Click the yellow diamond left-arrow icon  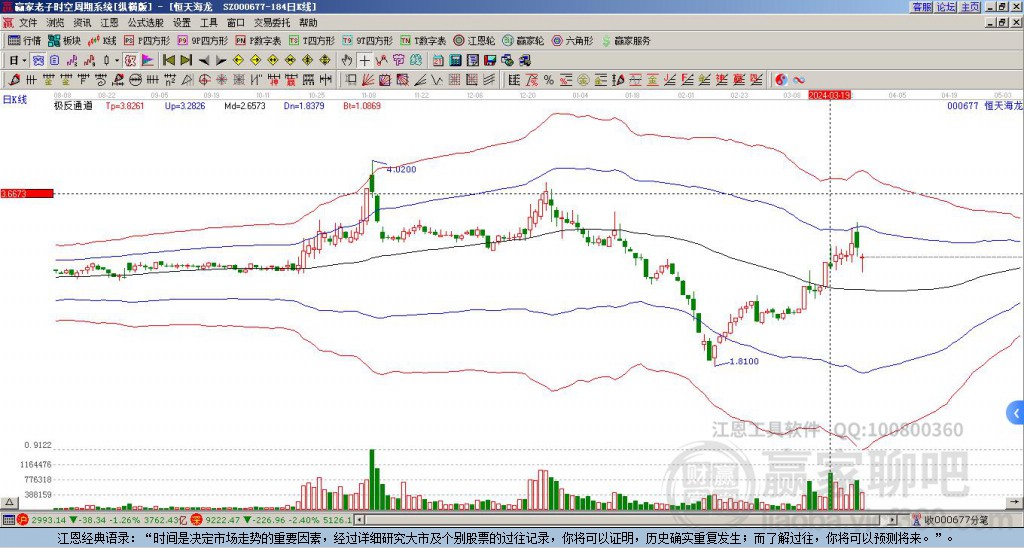tap(238, 61)
